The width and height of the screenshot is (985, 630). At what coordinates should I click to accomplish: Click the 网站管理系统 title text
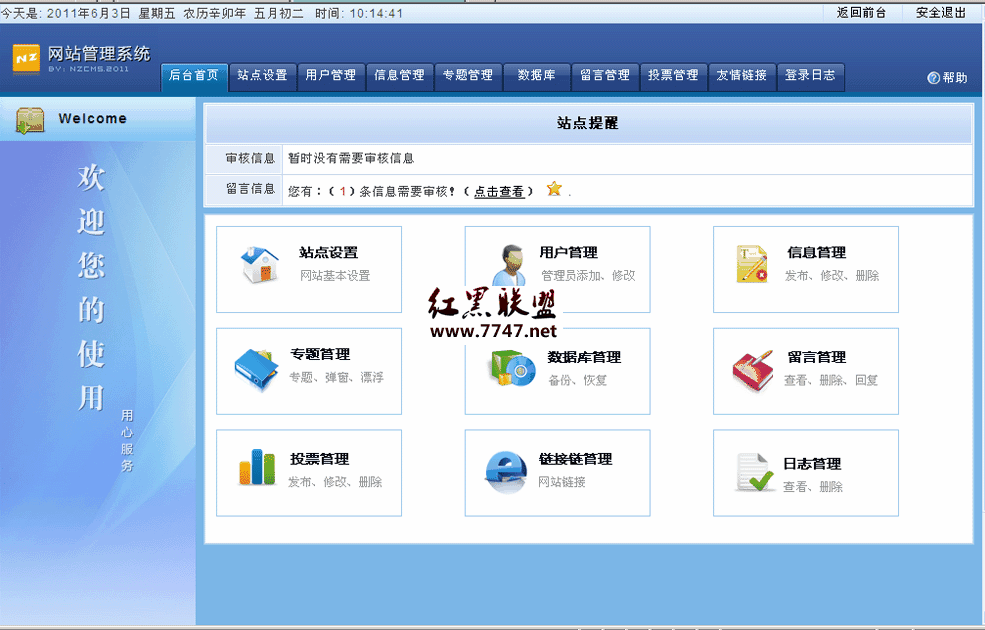point(99,53)
